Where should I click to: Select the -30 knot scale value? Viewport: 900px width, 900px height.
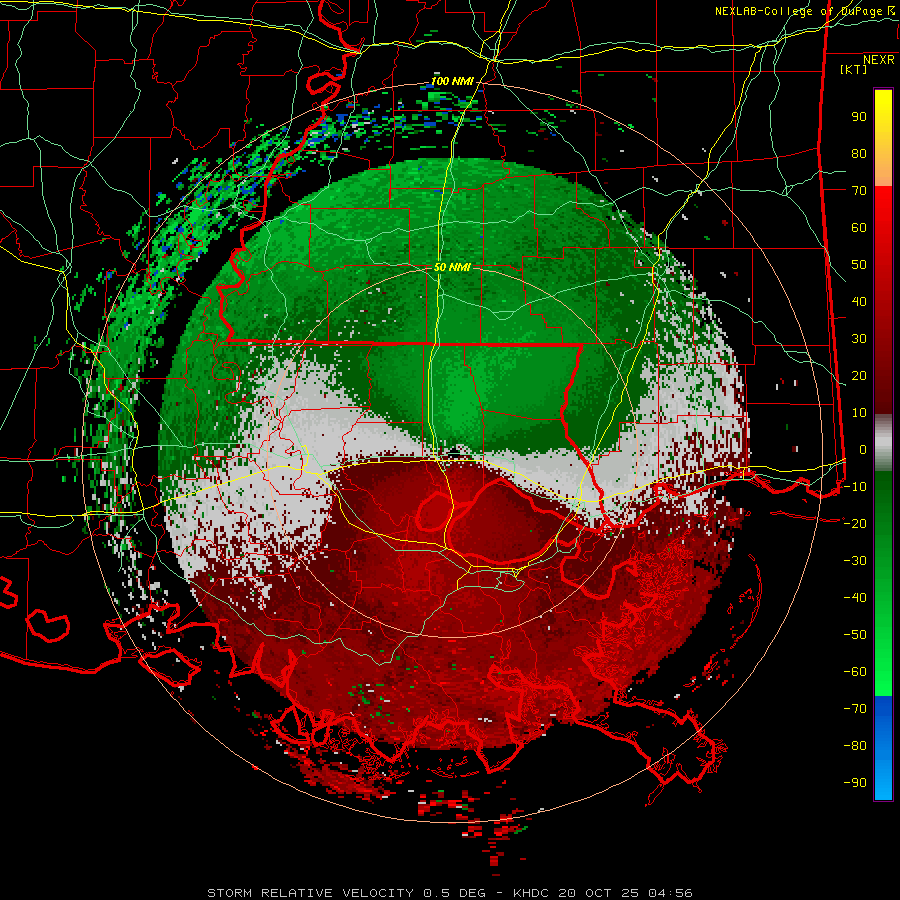(855, 561)
